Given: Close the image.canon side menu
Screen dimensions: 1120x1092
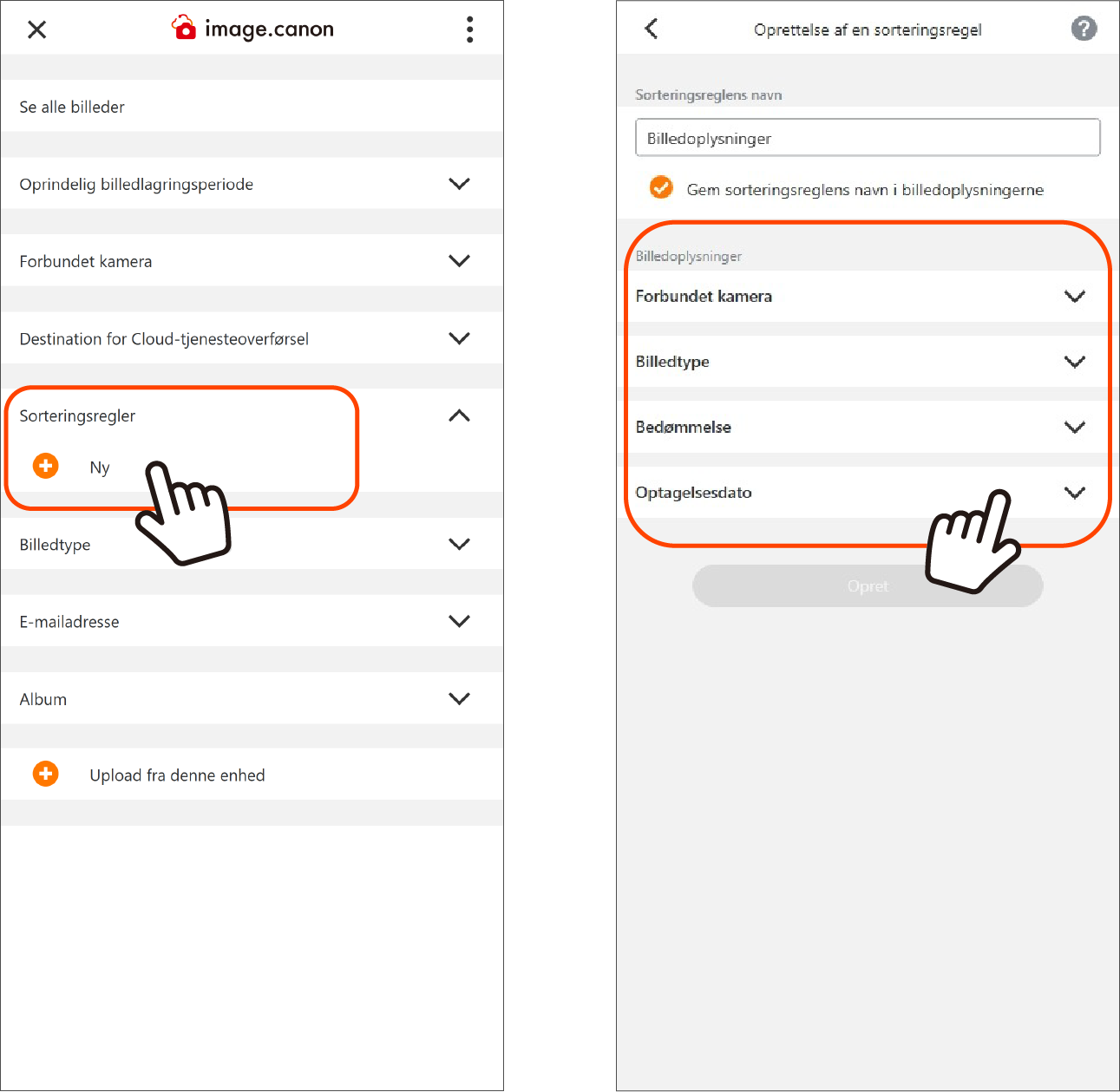Looking at the screenshot, I should click(x=36, y=29).
